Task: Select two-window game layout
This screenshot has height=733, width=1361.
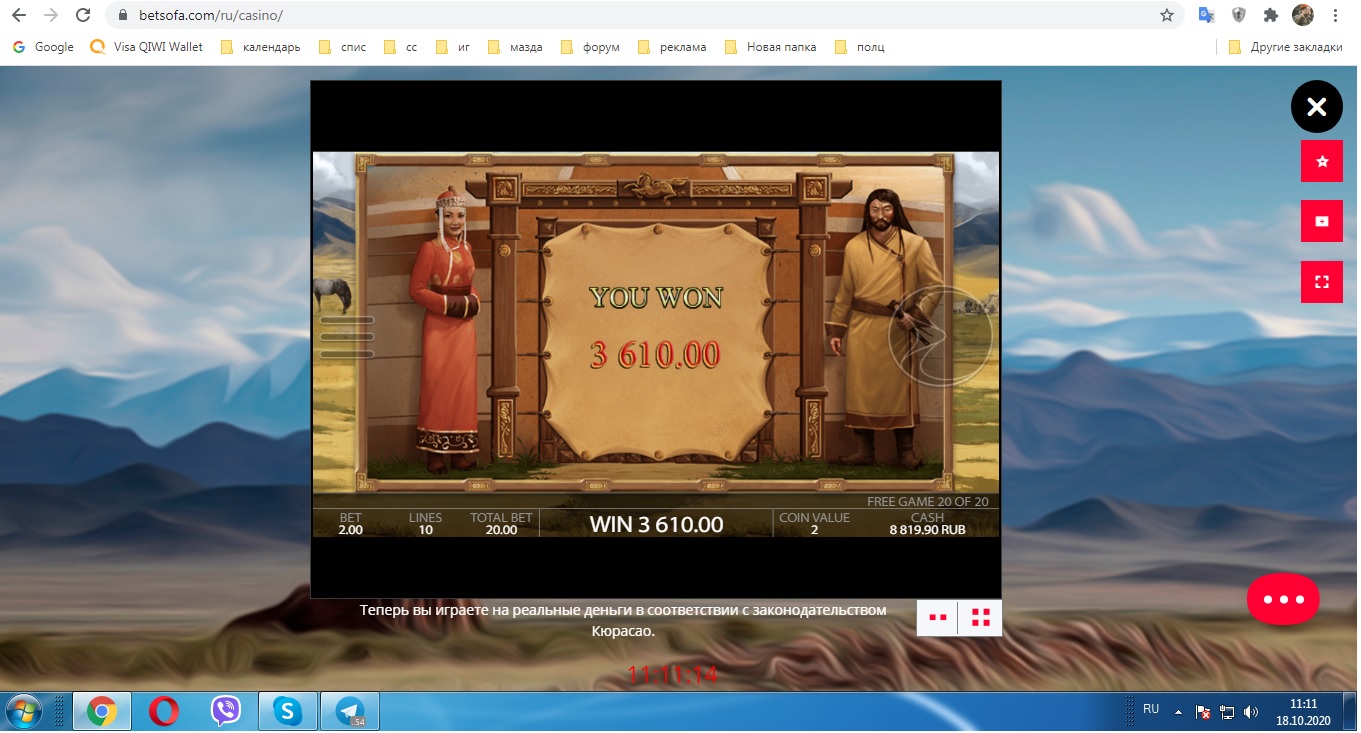Action: click(937, 618)
